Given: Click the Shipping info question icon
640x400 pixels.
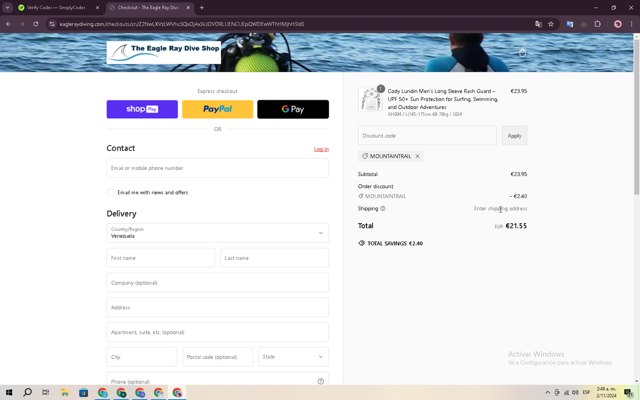Looking at the screenshot, I should coord(383,209).
